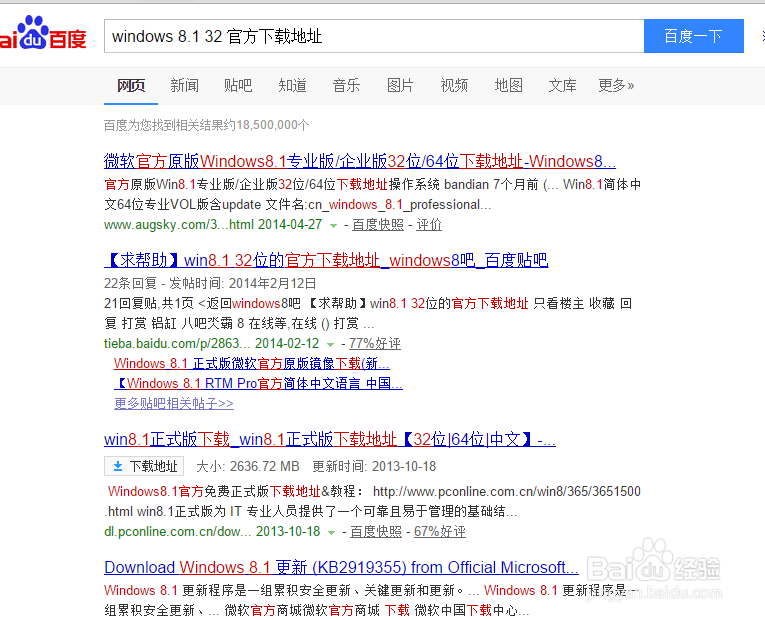Select the 视频 tab
Image resolution: width=765 pixels, height=620 pixels.
pyautogui.click(x=454, y=85)
